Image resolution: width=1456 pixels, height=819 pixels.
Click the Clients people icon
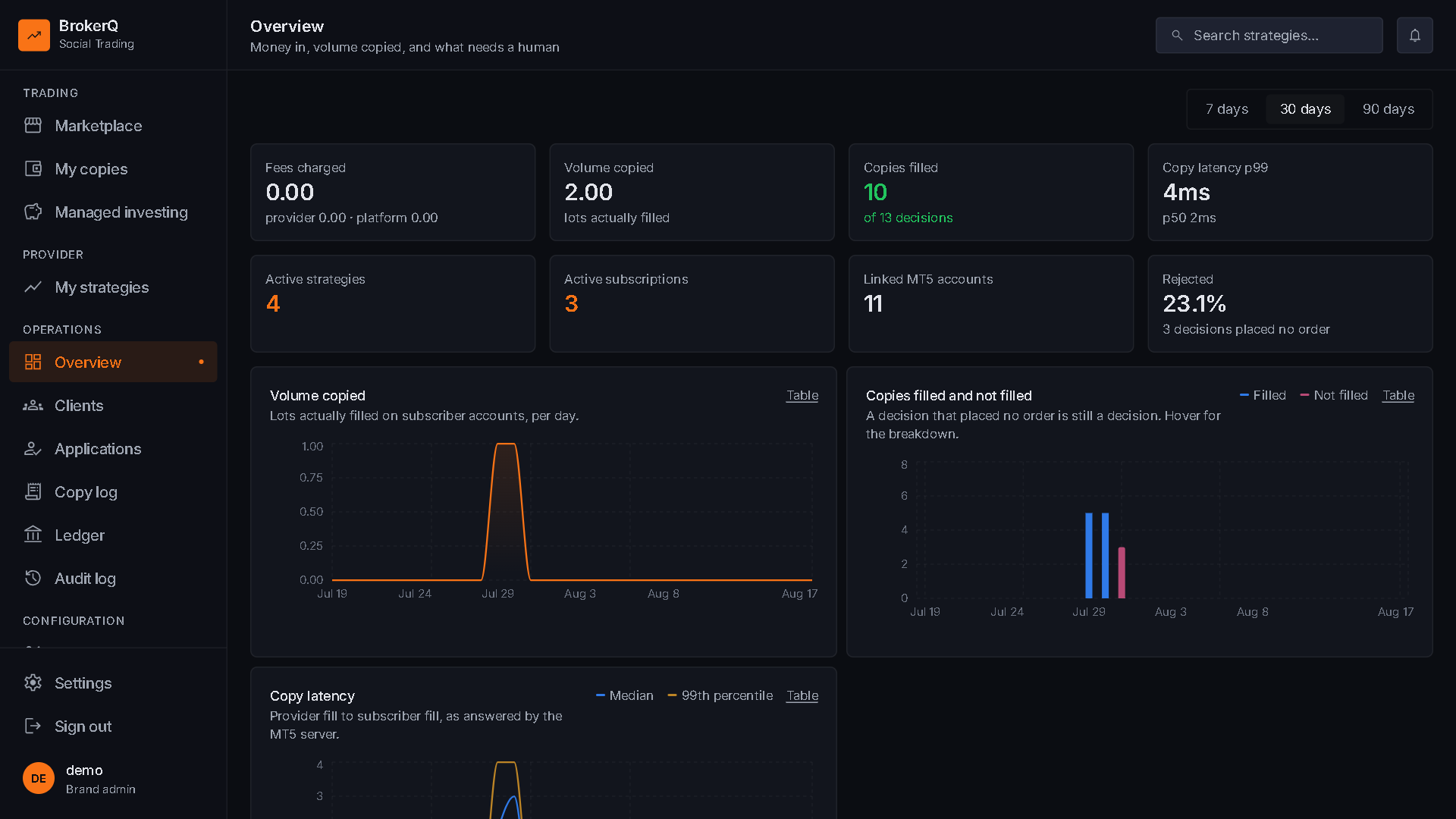click(33, 405)
